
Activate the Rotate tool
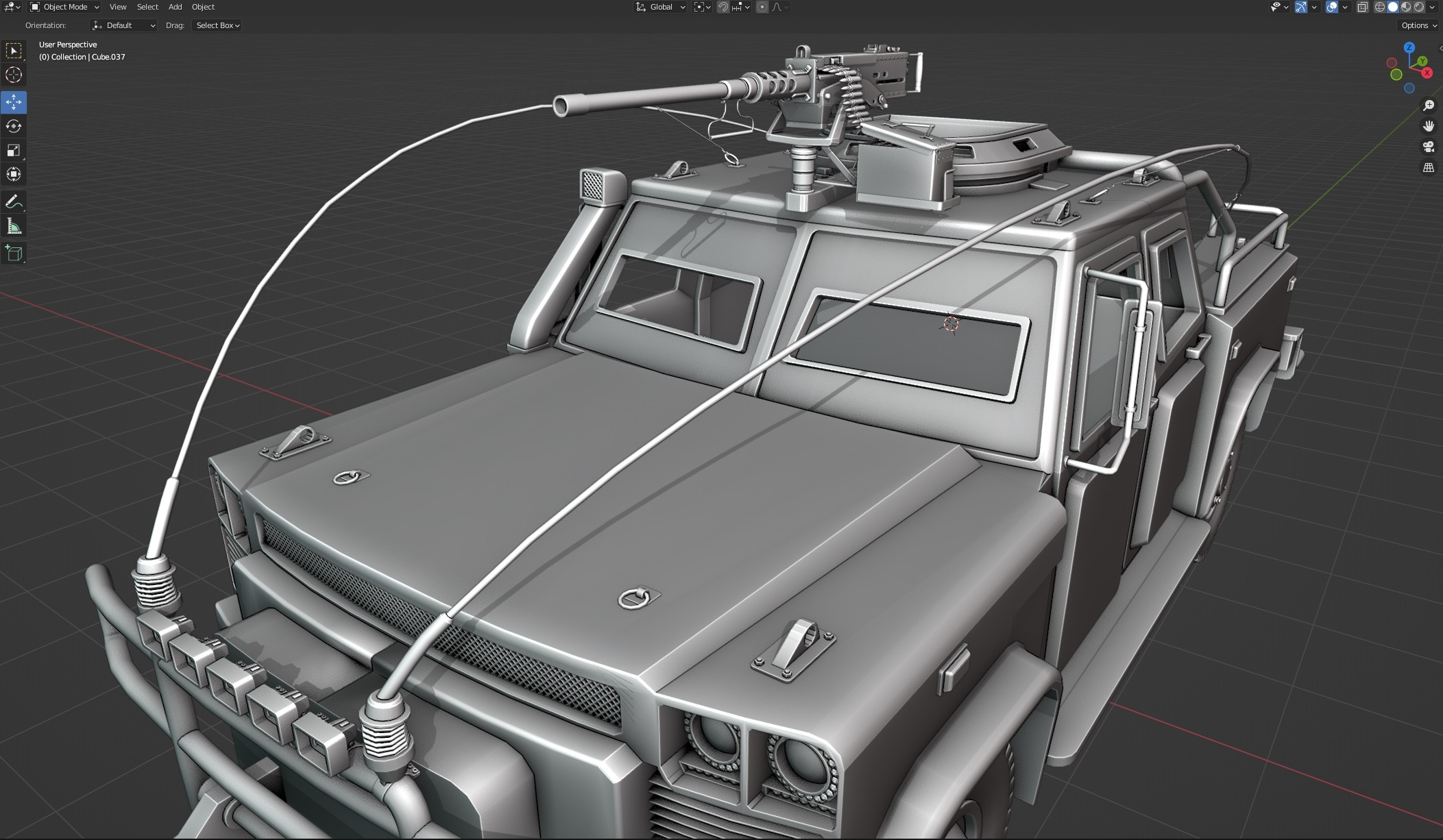pos(14,126)
